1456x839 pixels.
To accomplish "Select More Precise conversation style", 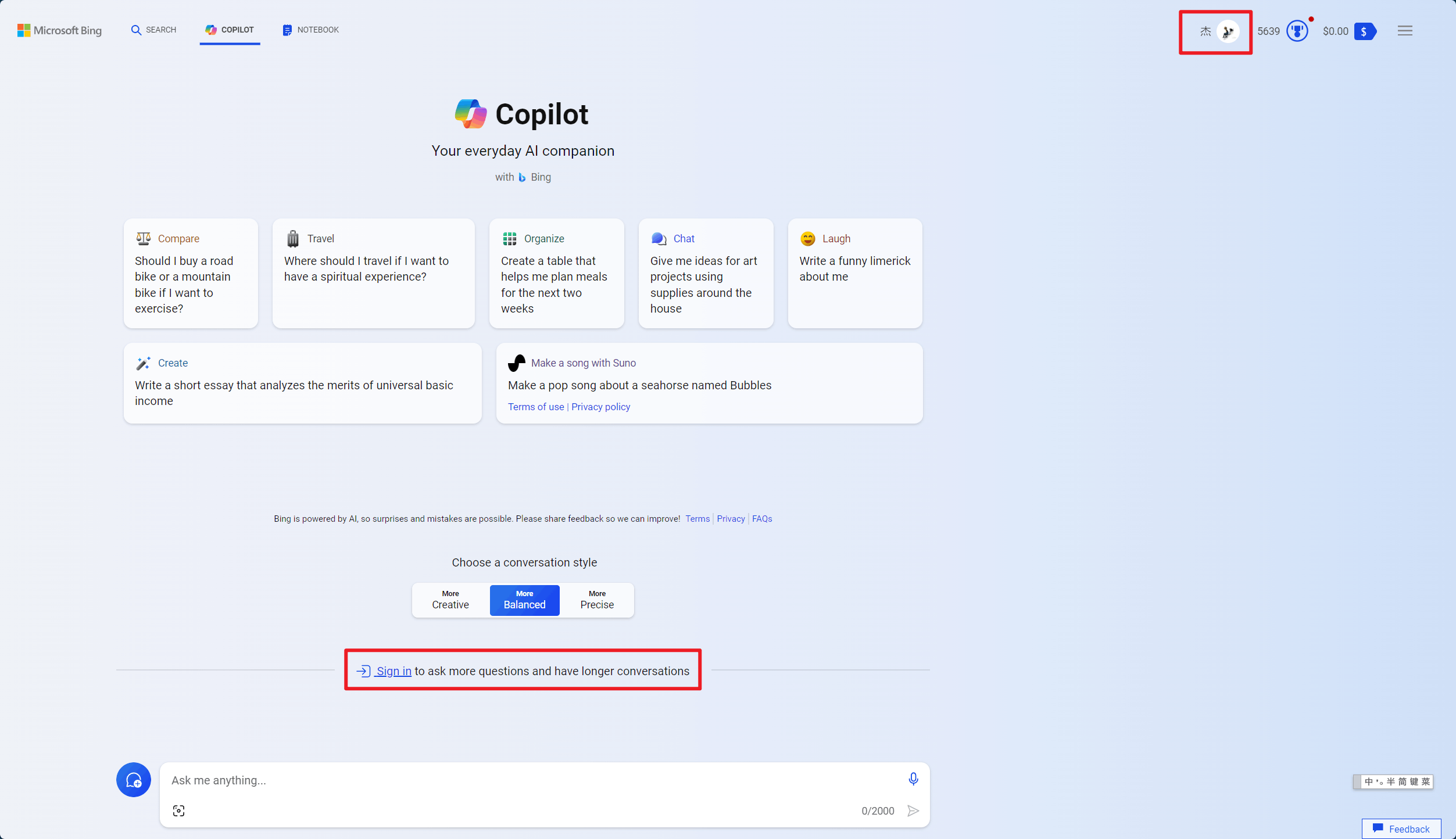I will click(x=597, y=600).
